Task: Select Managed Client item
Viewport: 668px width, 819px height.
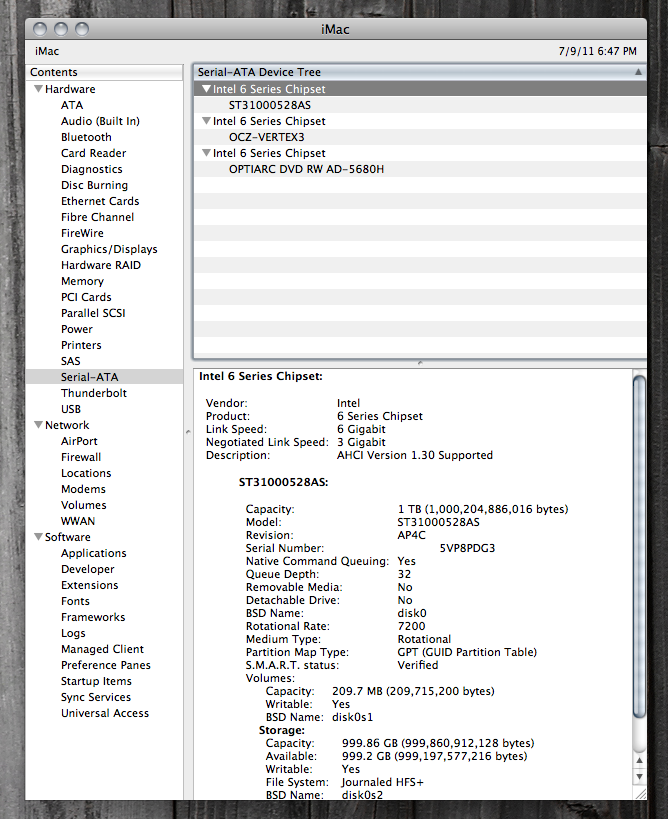Action: [x=102, y=649]
